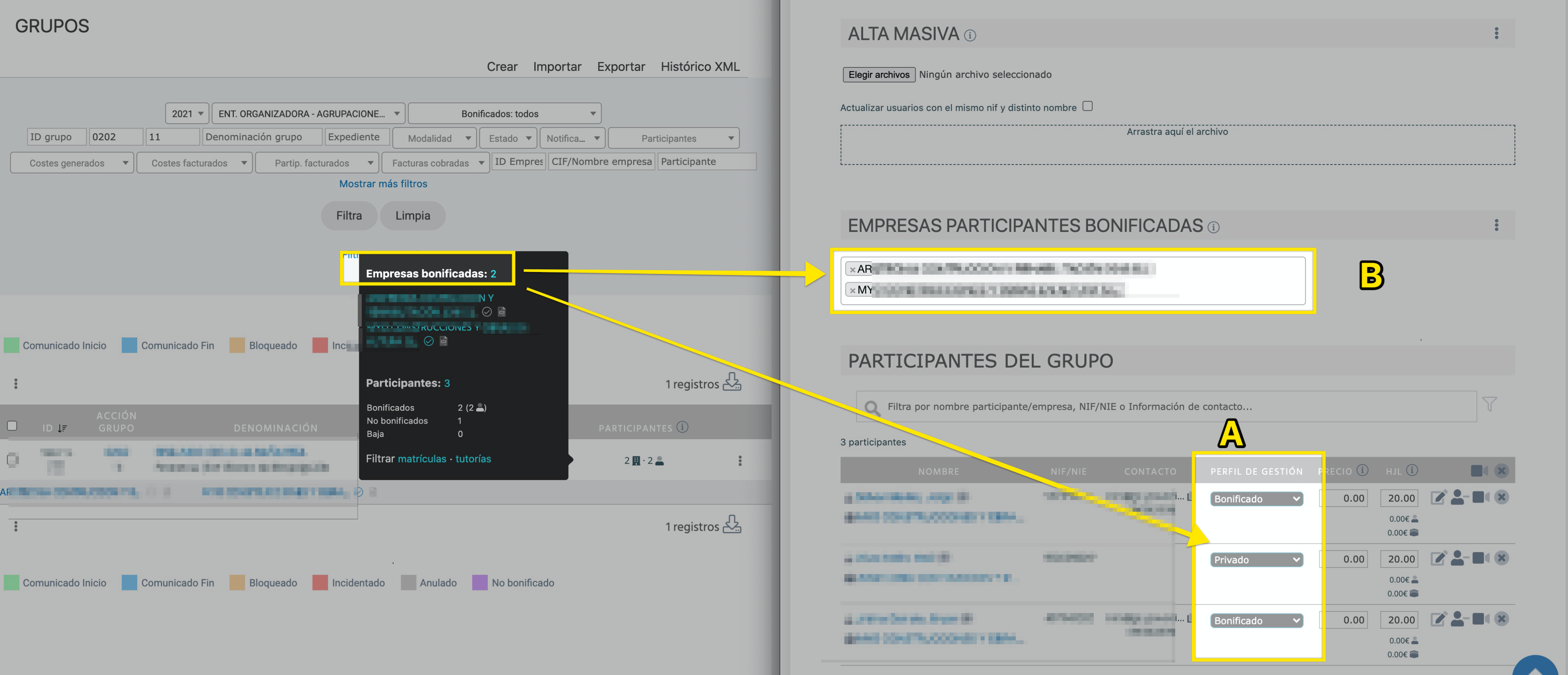The image size is (1568, 675).
Task: Expand the 2021 year dropdown
Action: (187, 114)
